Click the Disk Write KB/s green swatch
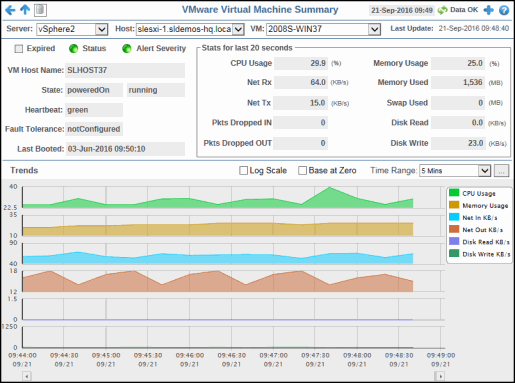This screenshot has height=383, width=515. pyautogui.click(x=454, y=253)
